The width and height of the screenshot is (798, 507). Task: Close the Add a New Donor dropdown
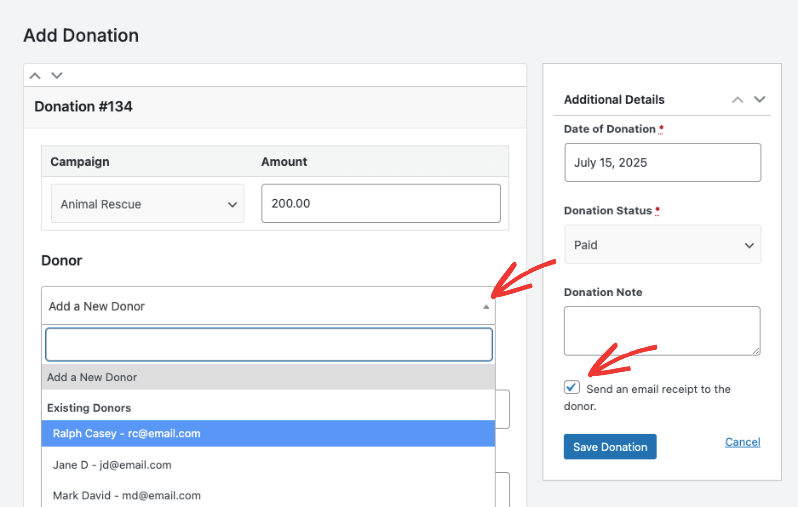point(268,305)
